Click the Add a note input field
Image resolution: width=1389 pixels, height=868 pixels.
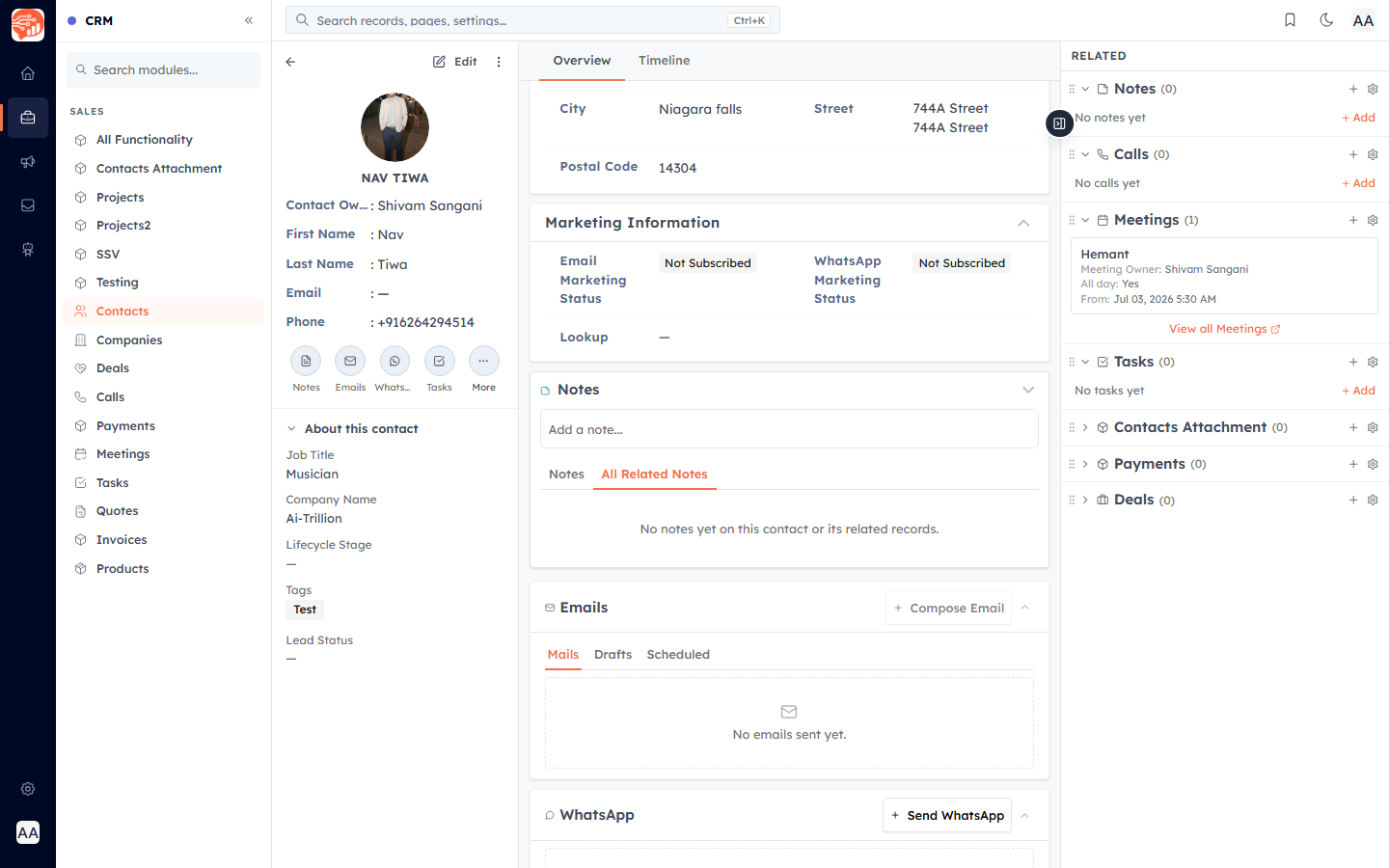pos(789,429)
